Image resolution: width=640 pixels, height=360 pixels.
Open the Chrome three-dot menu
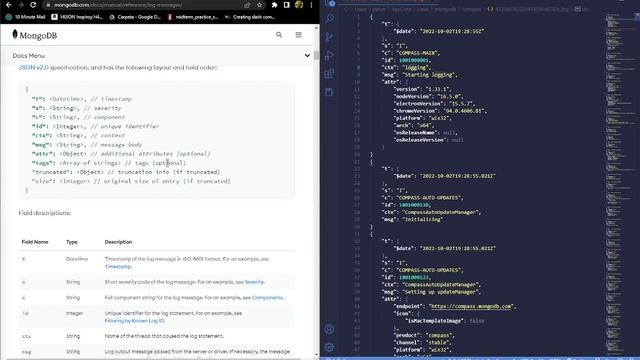[311, 5]
